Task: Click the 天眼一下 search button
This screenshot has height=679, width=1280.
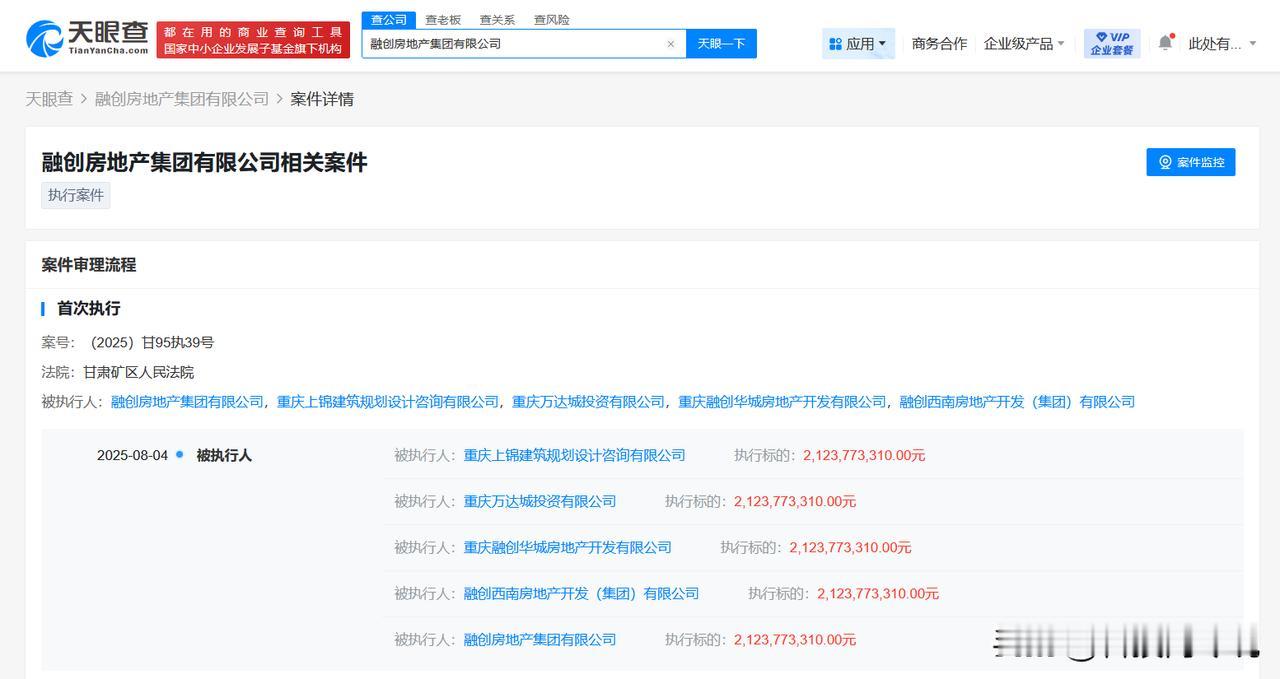Action: (x=721, y=43)
